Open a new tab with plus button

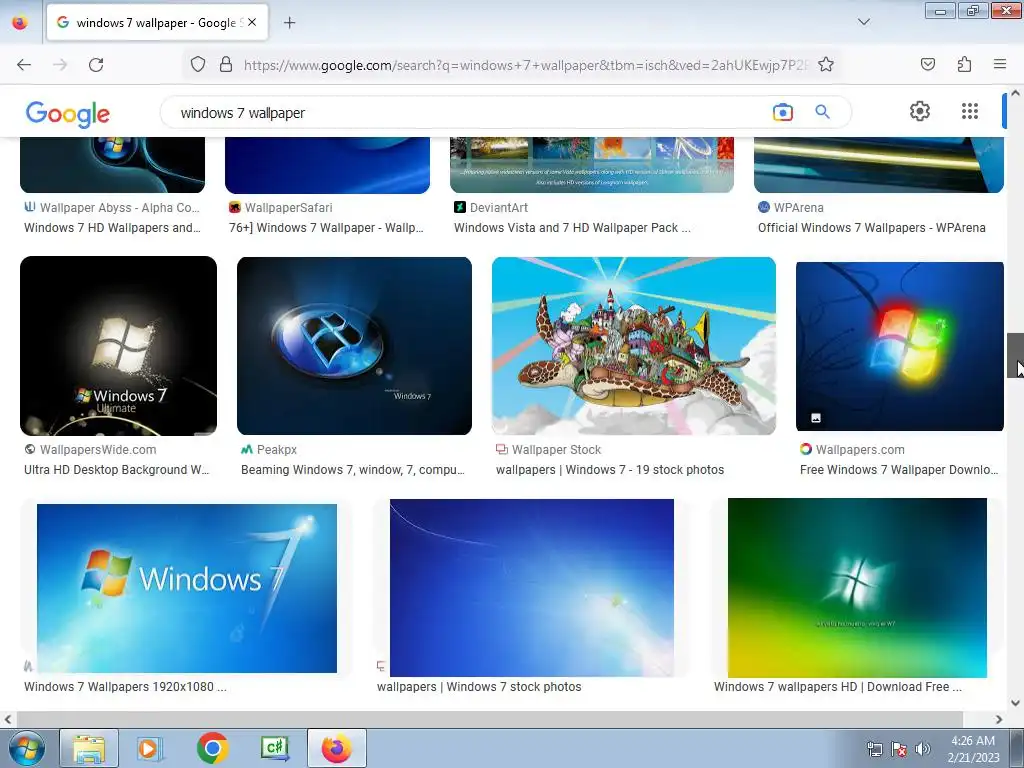point(290,23)
